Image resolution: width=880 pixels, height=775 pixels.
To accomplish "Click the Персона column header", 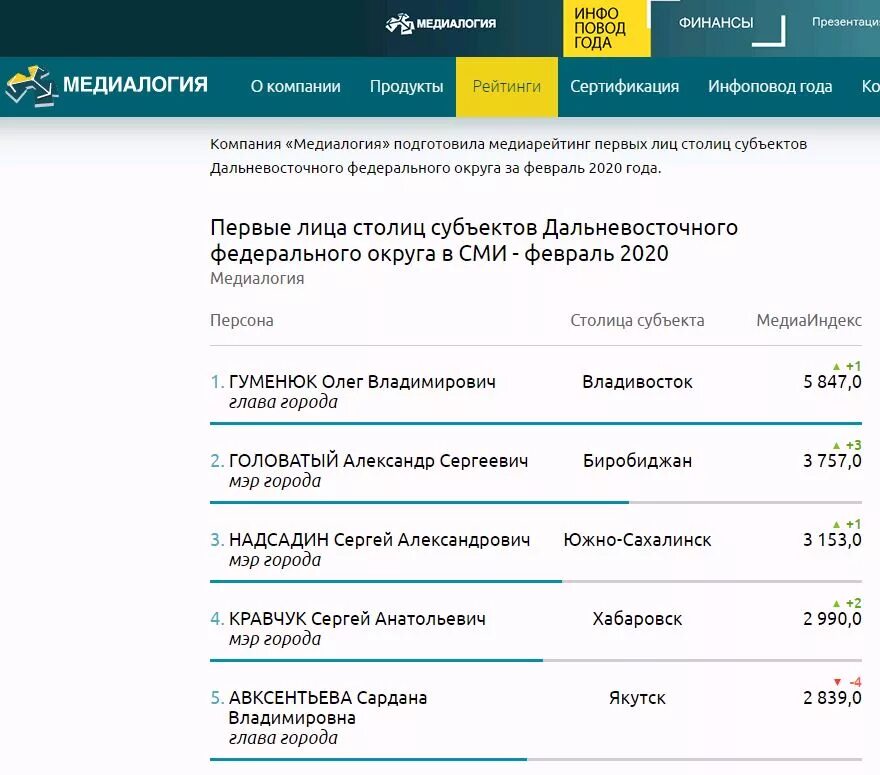I will pos(242,320).
